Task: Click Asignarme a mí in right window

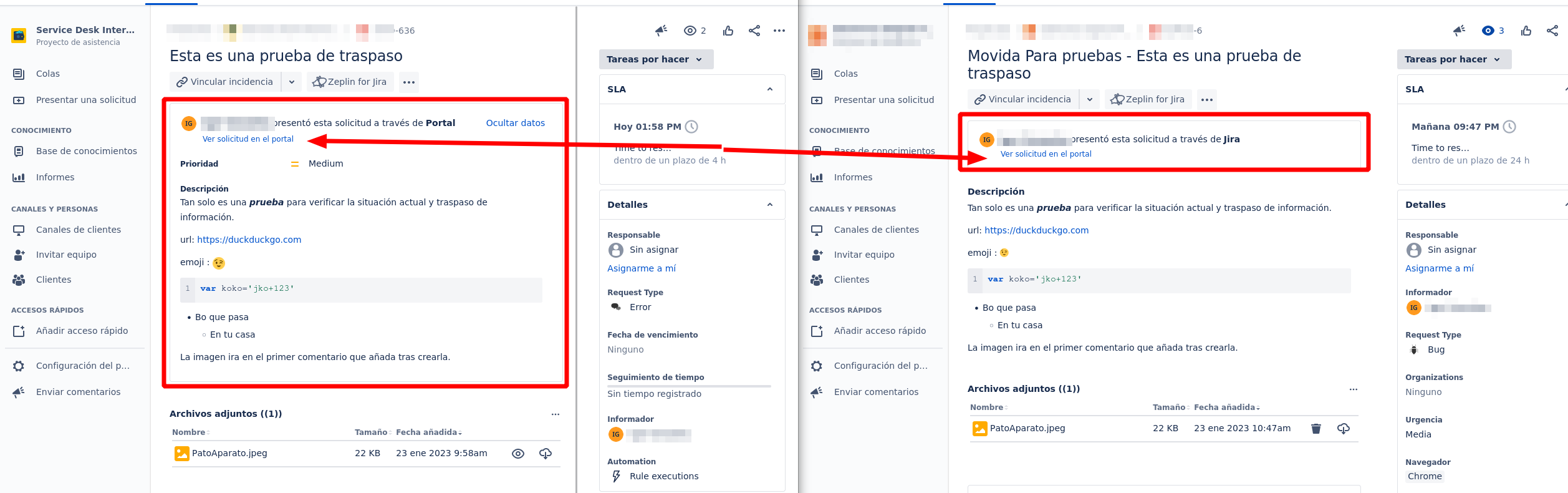Action: [1440, 268]
